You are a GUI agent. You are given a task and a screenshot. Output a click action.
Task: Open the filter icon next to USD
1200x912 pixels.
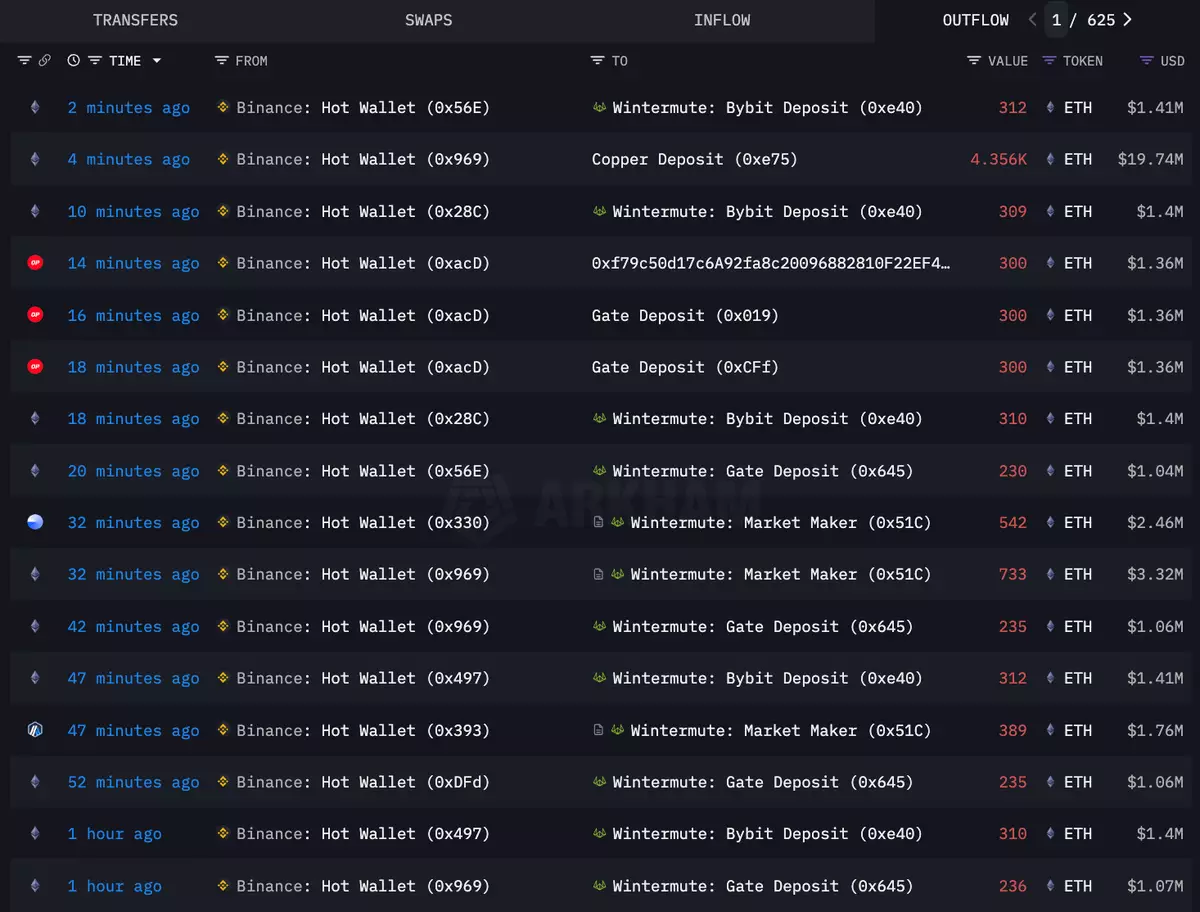(x=1147, y=61)
